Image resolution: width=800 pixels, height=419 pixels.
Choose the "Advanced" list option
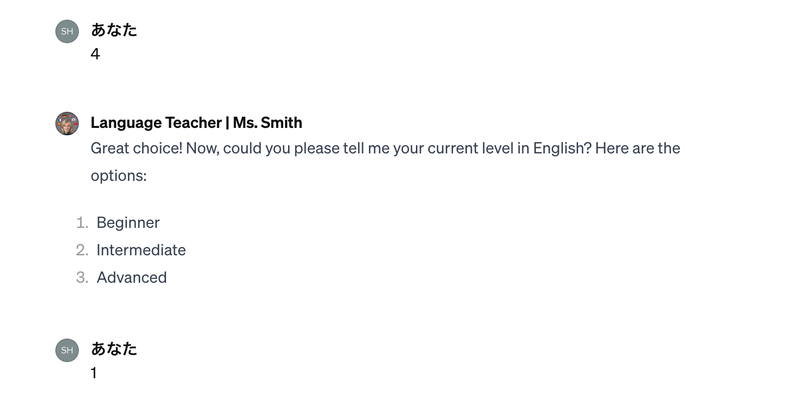coord(131,277)
